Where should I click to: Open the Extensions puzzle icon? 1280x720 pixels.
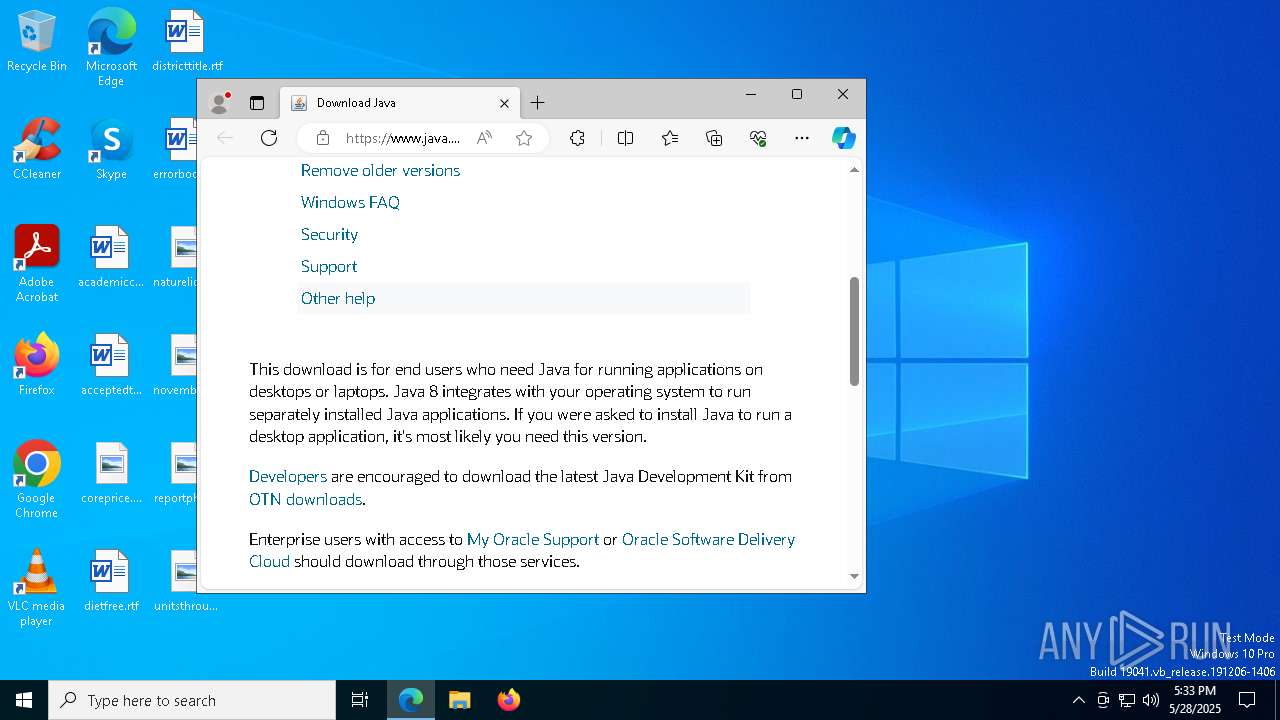(x=577, y=138)
